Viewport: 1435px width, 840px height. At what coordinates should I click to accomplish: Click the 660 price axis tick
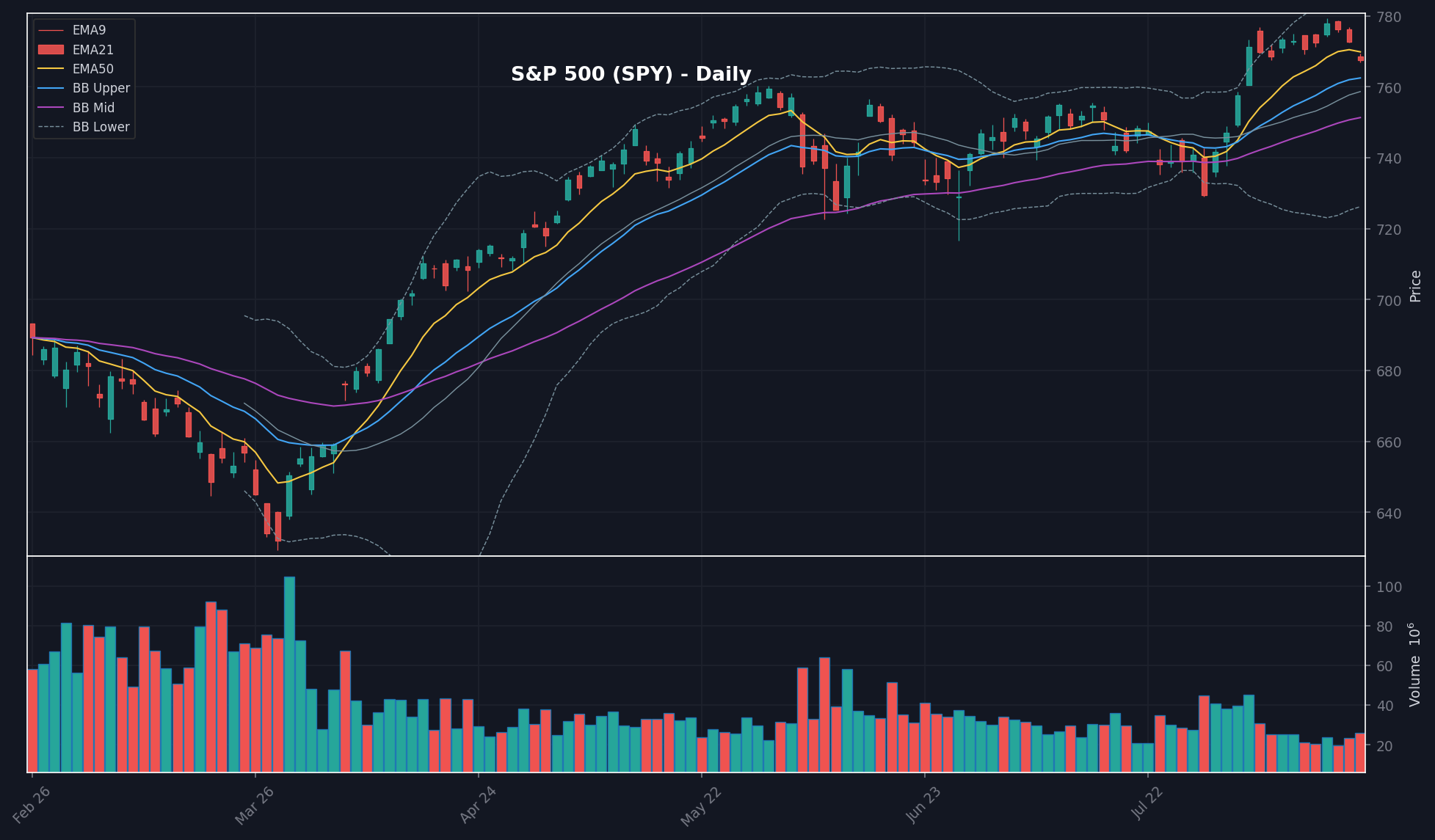pyautogui.click(x=1387, y=442)
